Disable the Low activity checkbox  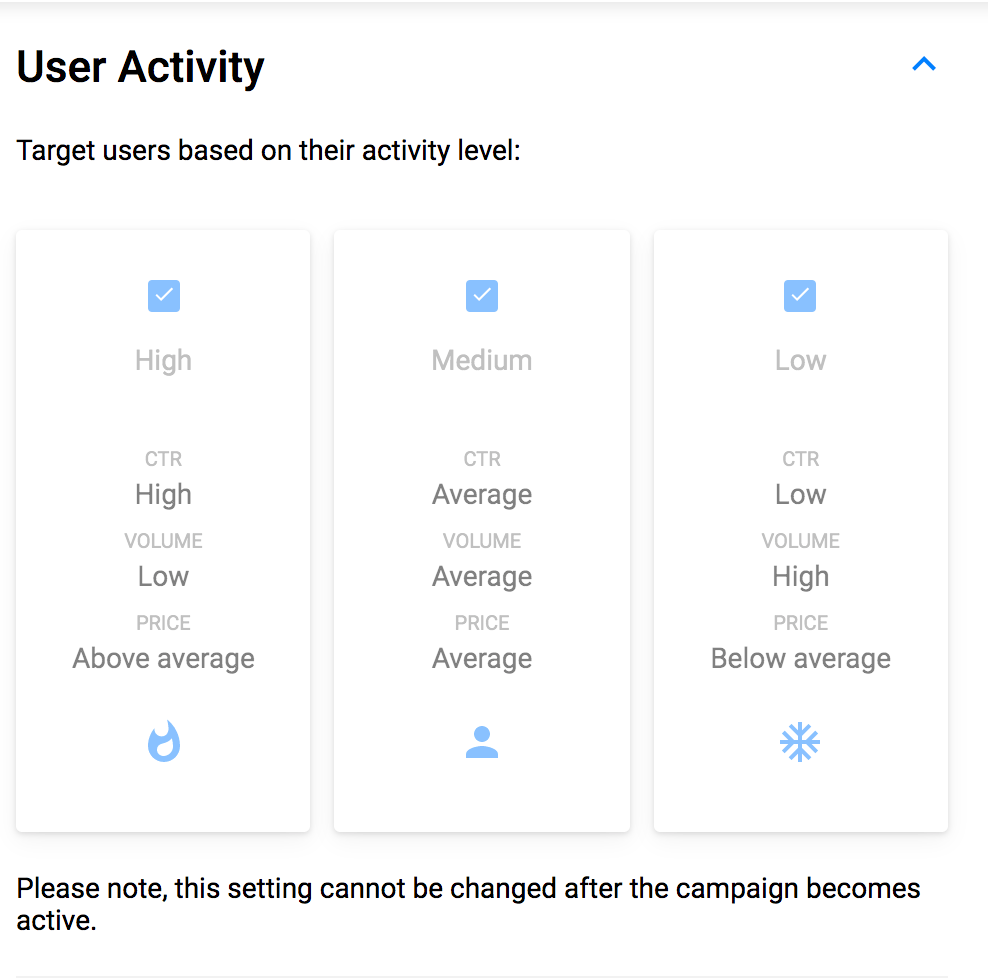coord(799,295)
